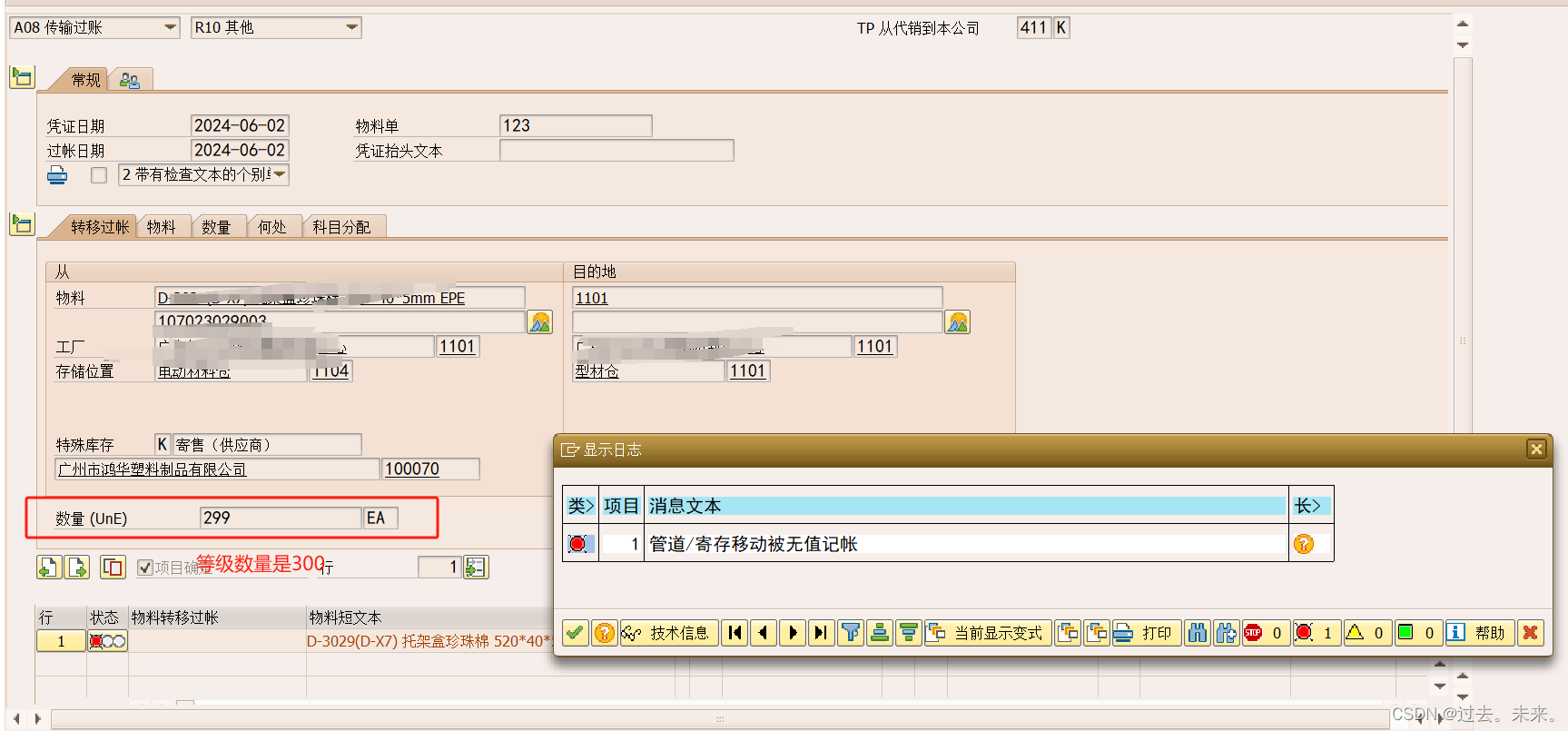Open stock overview icon for destination material
The height and width of the screenshot is (731, 1568).
[x=958, y=321]
